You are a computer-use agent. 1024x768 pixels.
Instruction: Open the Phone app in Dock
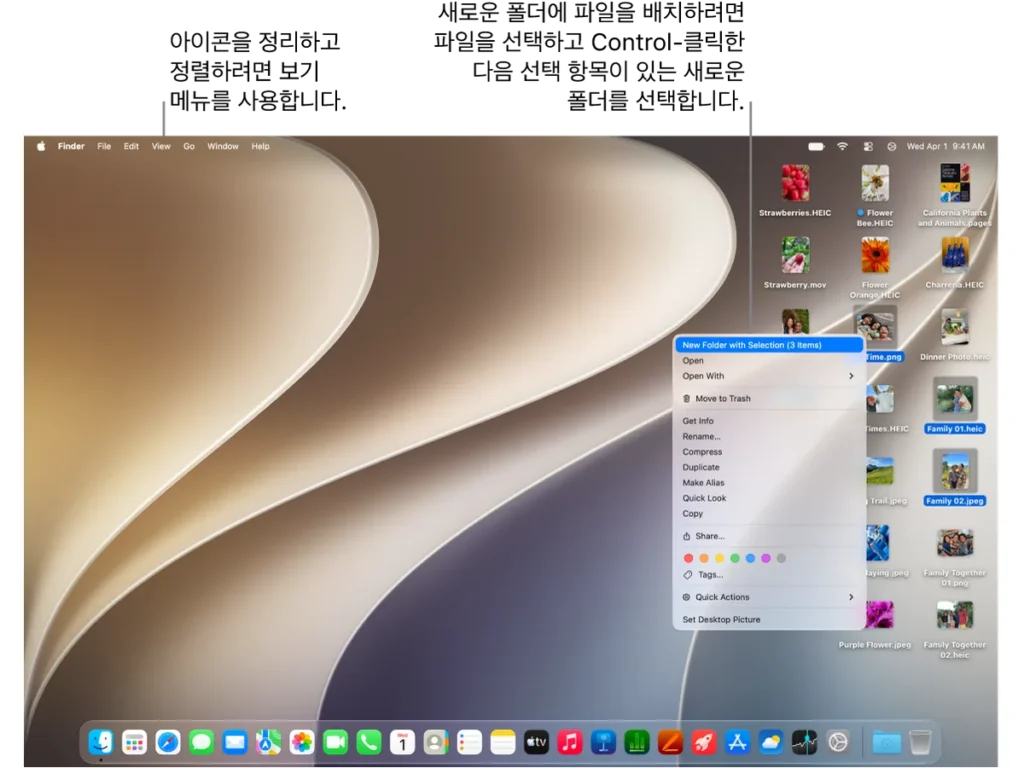(x=369, y=743)
